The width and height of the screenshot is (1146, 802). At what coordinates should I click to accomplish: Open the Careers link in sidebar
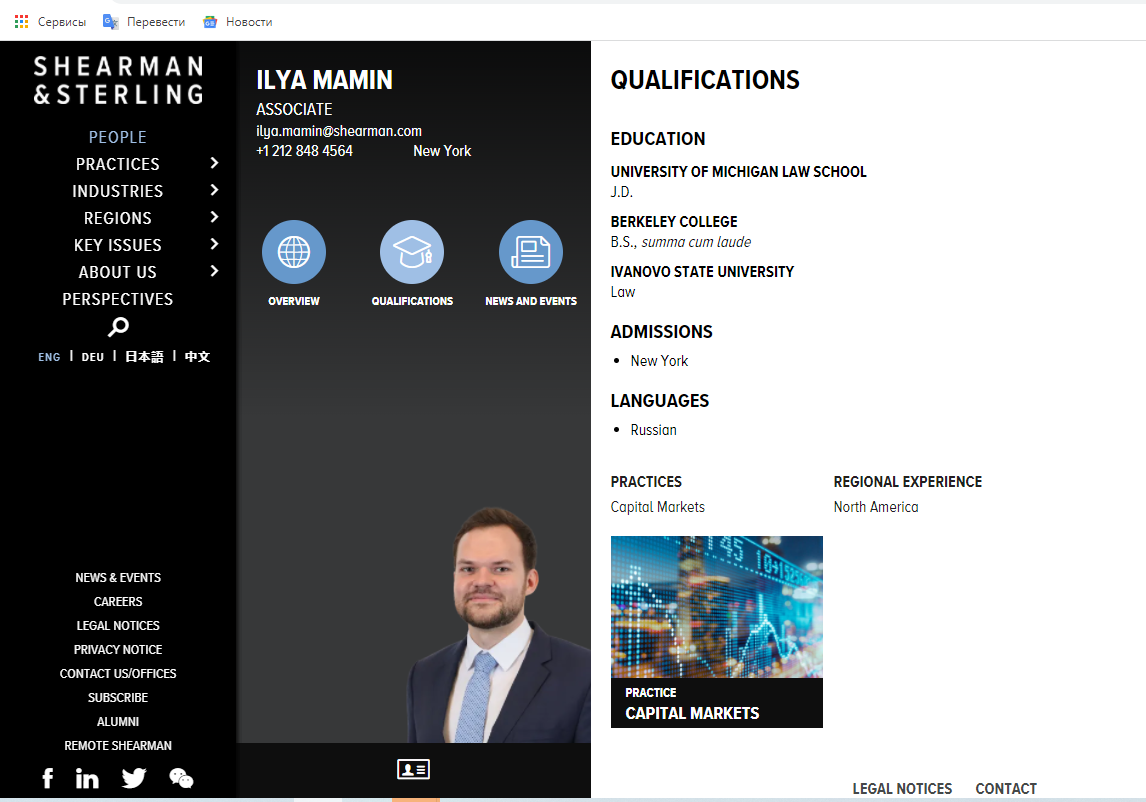click(118, 602)
